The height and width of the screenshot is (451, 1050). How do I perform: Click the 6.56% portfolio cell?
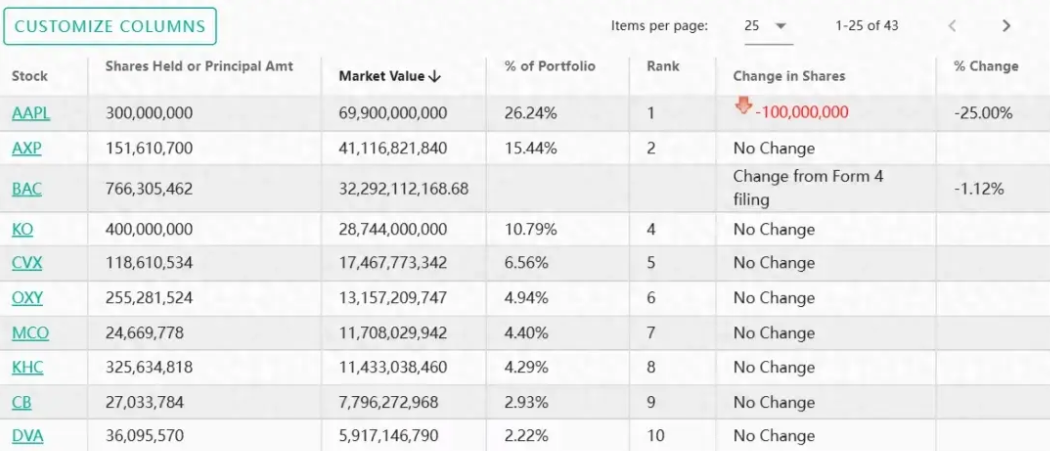pos(526,263)
